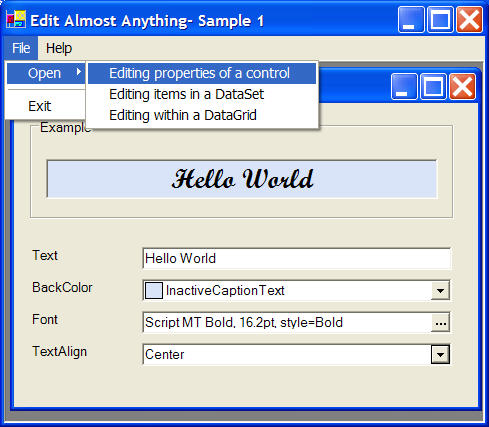Click the TextAlign Center combo box

click(296, 354)
